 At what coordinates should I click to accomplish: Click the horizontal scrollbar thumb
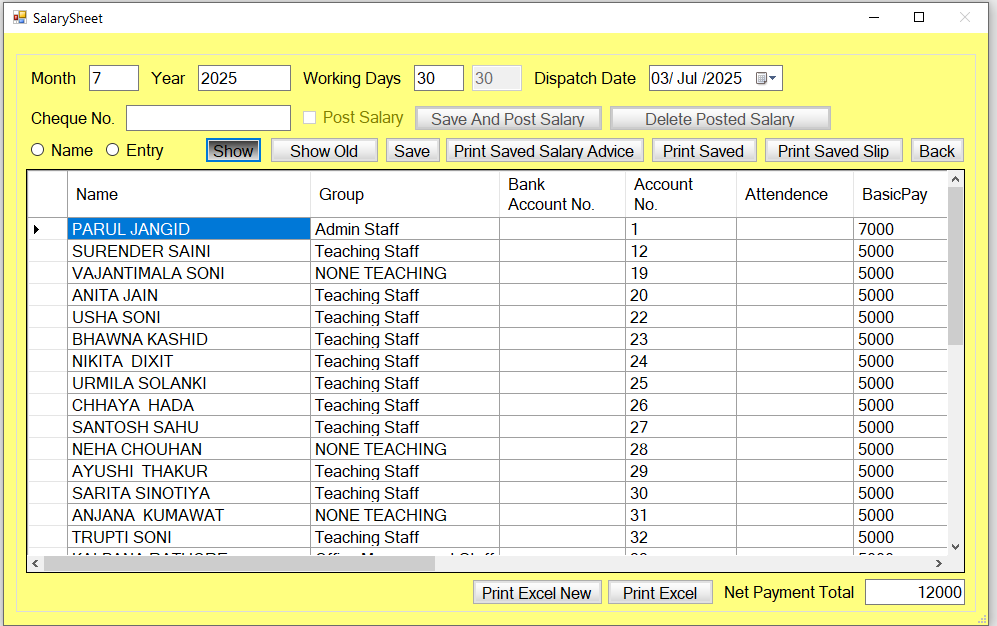(x=240, y=563)
